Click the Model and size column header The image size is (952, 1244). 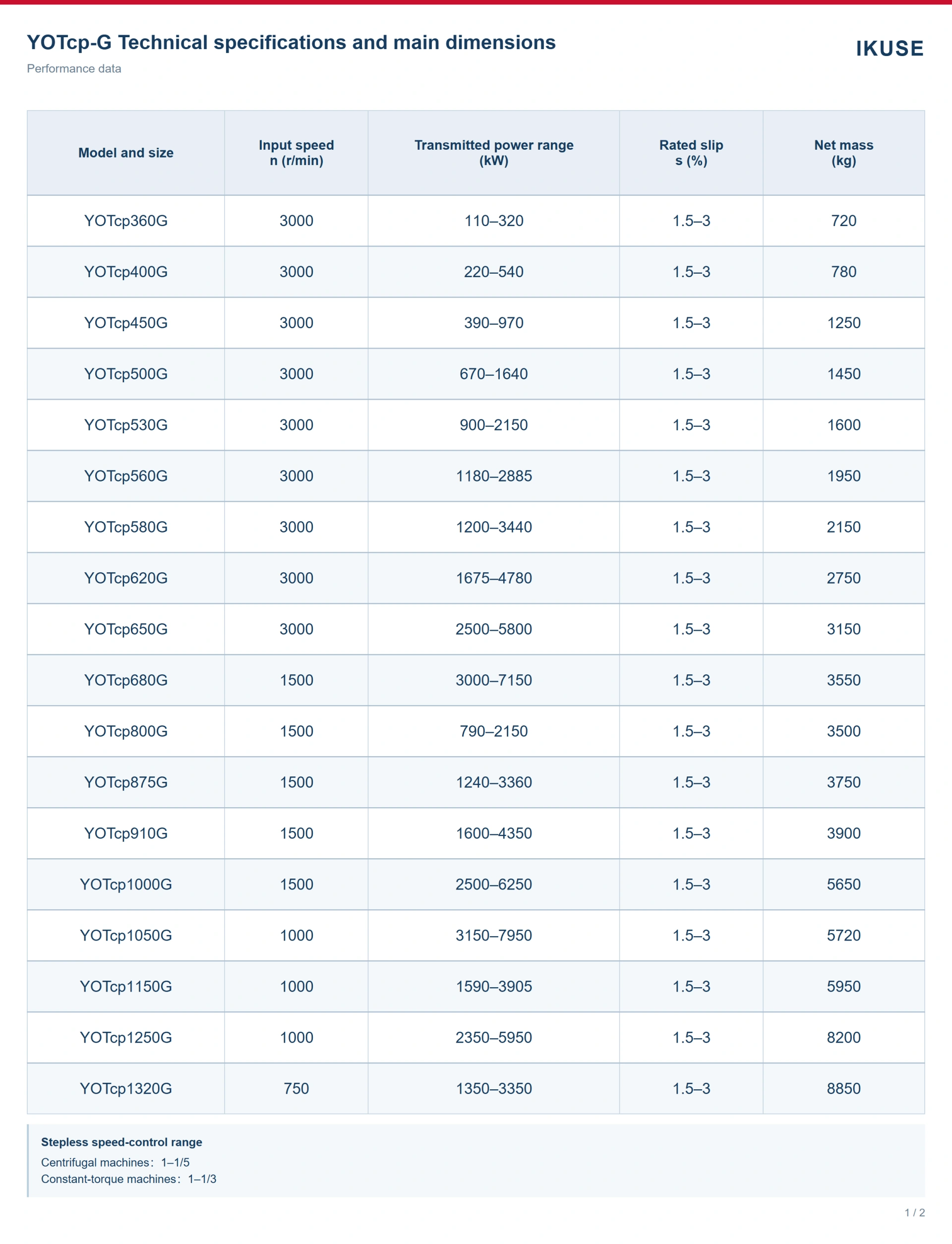[x=126, y=153]
